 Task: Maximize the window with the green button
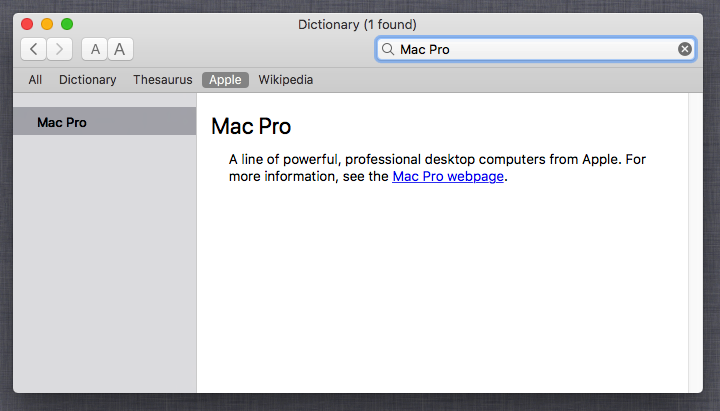[x=67, y=24]
